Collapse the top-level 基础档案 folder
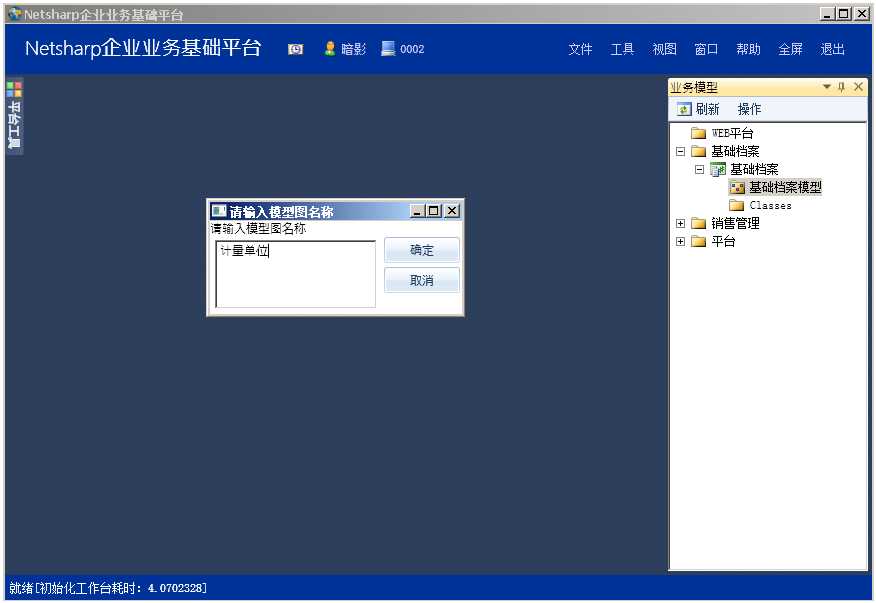Viewport: 876px width, 603px height. click(680, 151)
